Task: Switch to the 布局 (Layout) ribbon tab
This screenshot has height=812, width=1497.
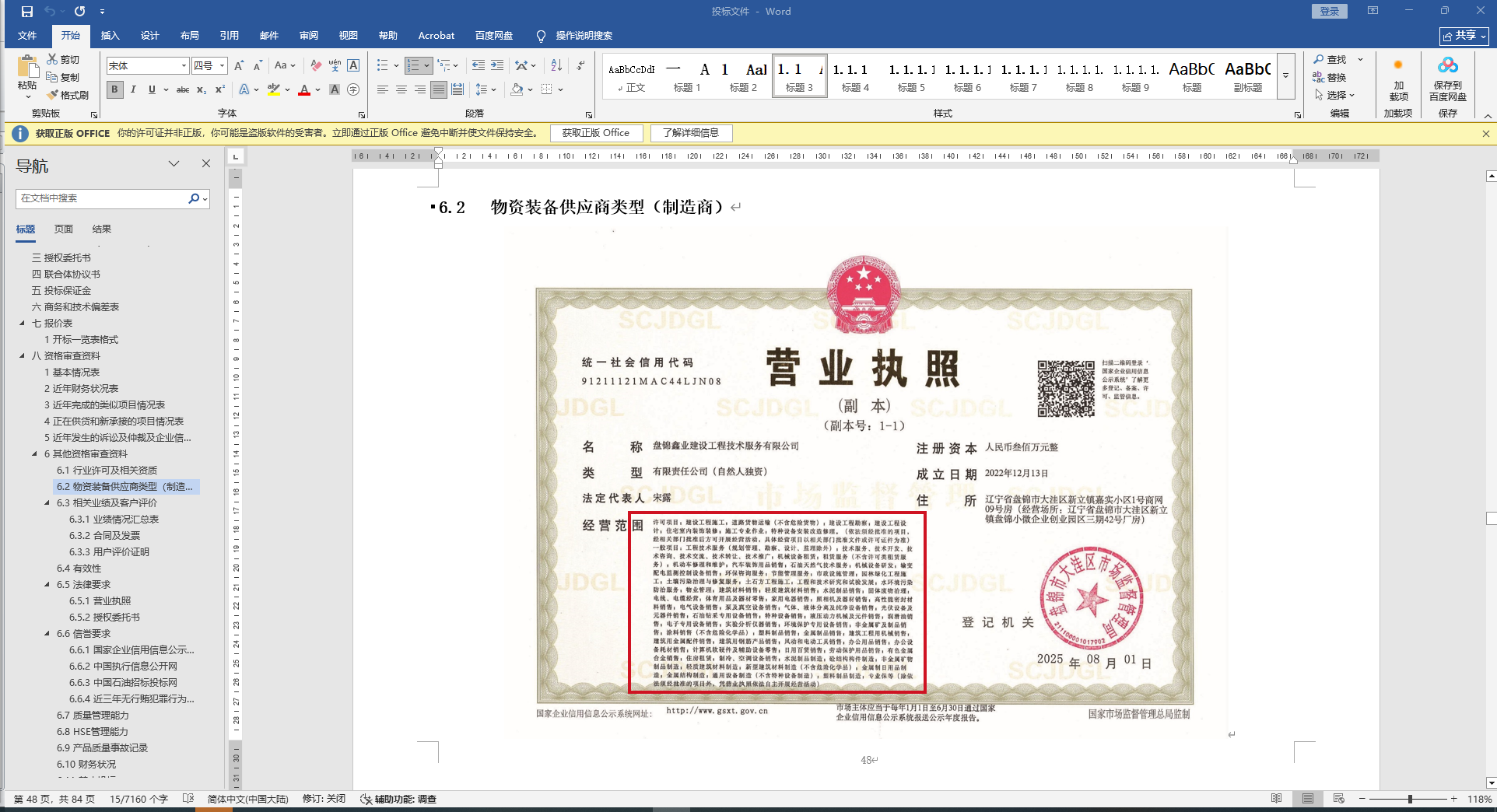Action: [x=189, y=36]
